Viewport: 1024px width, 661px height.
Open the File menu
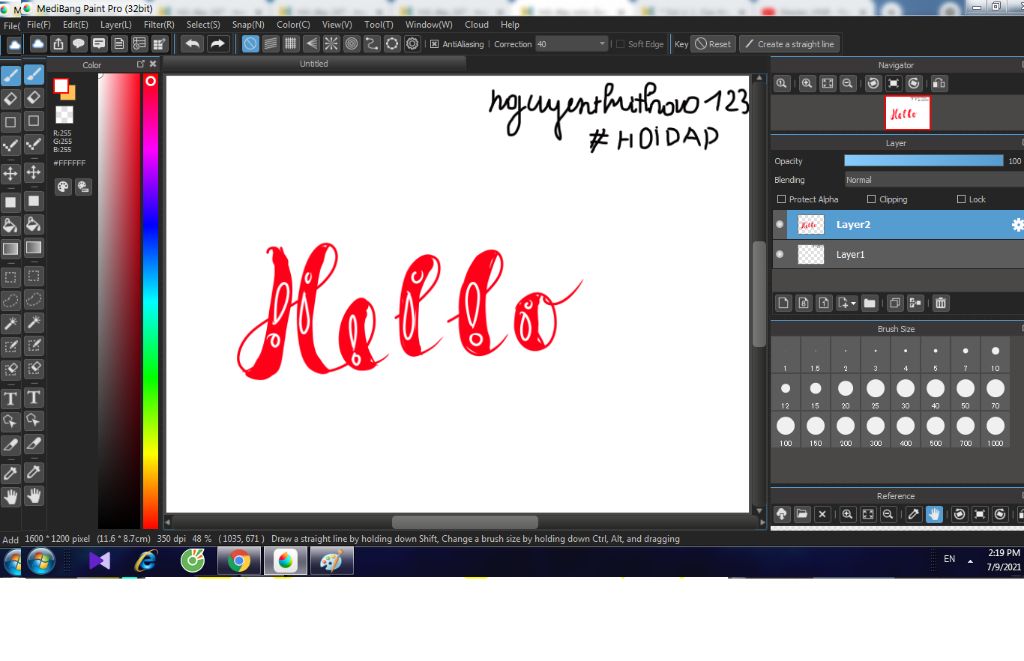tap(39, 24)
